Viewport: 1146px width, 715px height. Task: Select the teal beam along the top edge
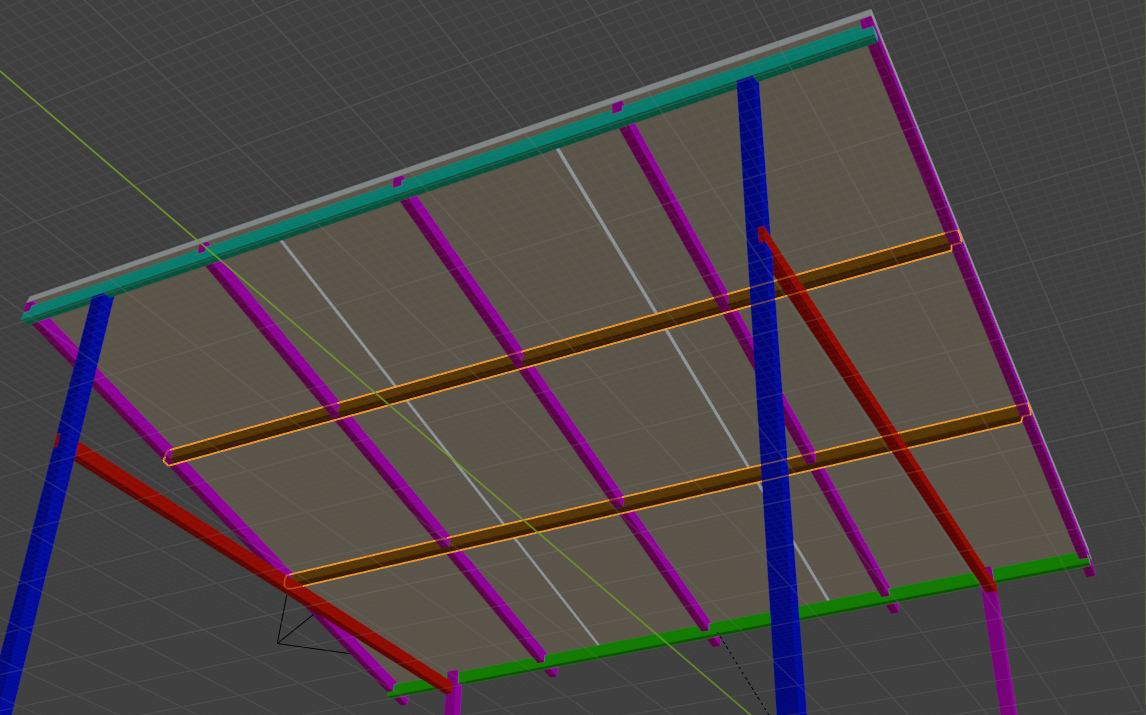coord(500,158)
